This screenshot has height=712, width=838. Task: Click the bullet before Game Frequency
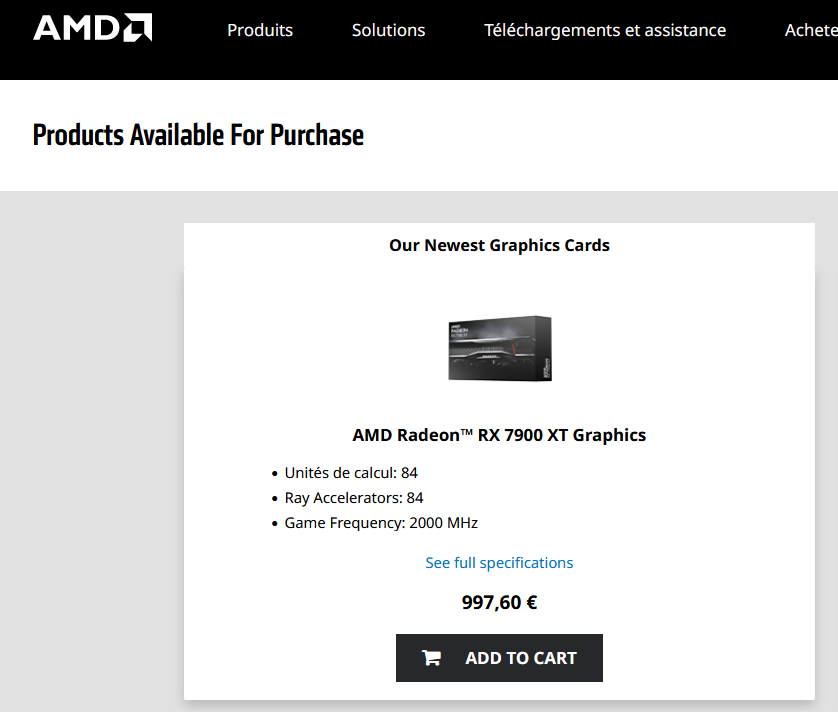[275, 524]
